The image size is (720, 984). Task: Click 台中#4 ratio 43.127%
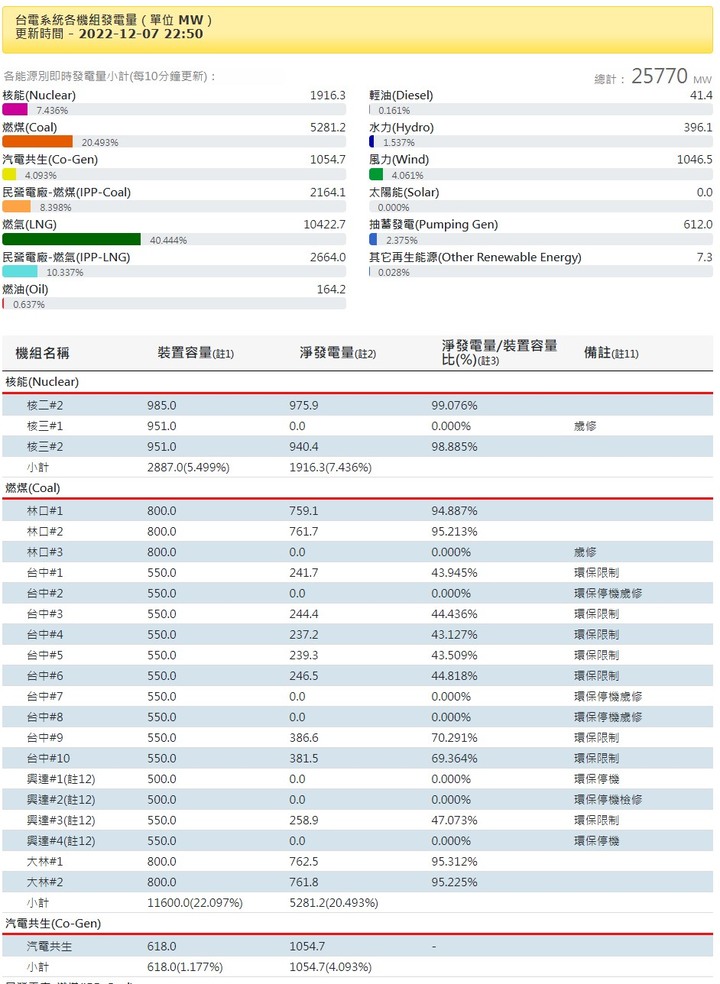coord(454,635)
